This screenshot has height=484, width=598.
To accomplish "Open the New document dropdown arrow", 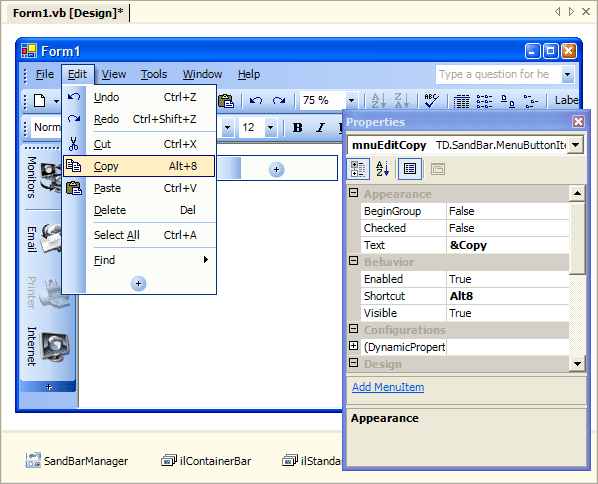I will (x=56, y=101).
